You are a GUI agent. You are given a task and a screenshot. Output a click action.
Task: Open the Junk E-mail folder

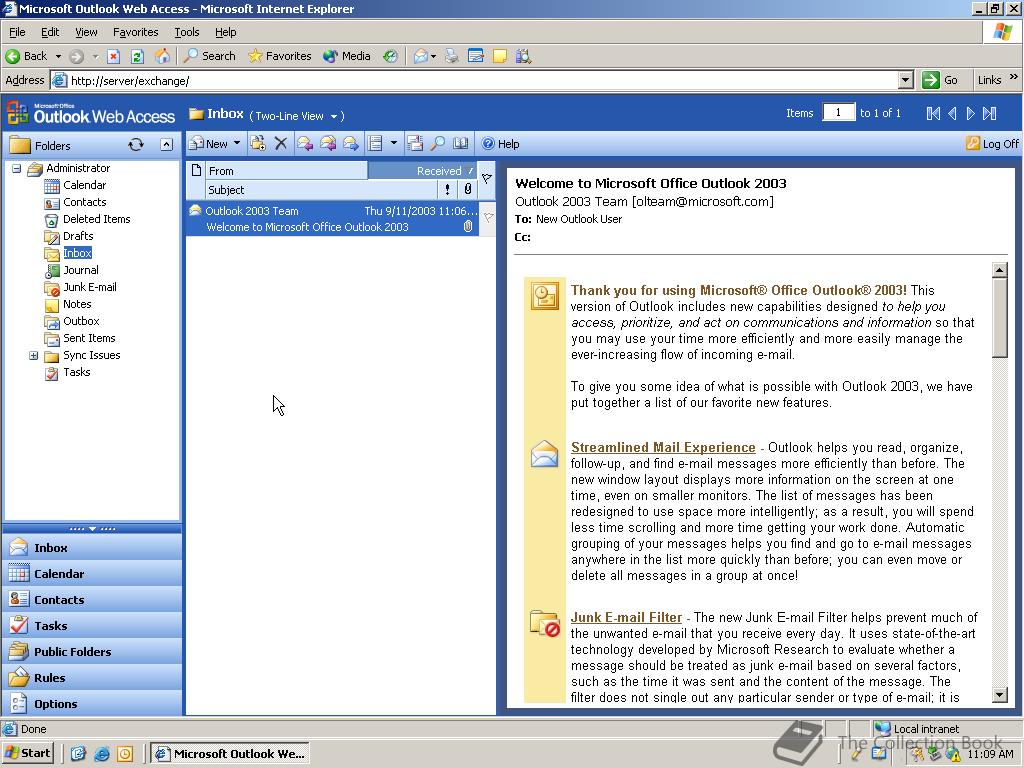pos(89,287)
